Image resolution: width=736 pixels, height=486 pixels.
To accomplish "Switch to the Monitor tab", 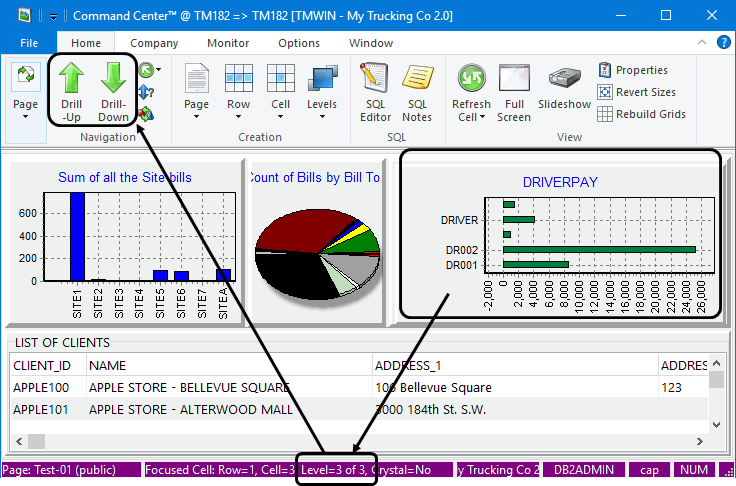I will tap(228, 43).
